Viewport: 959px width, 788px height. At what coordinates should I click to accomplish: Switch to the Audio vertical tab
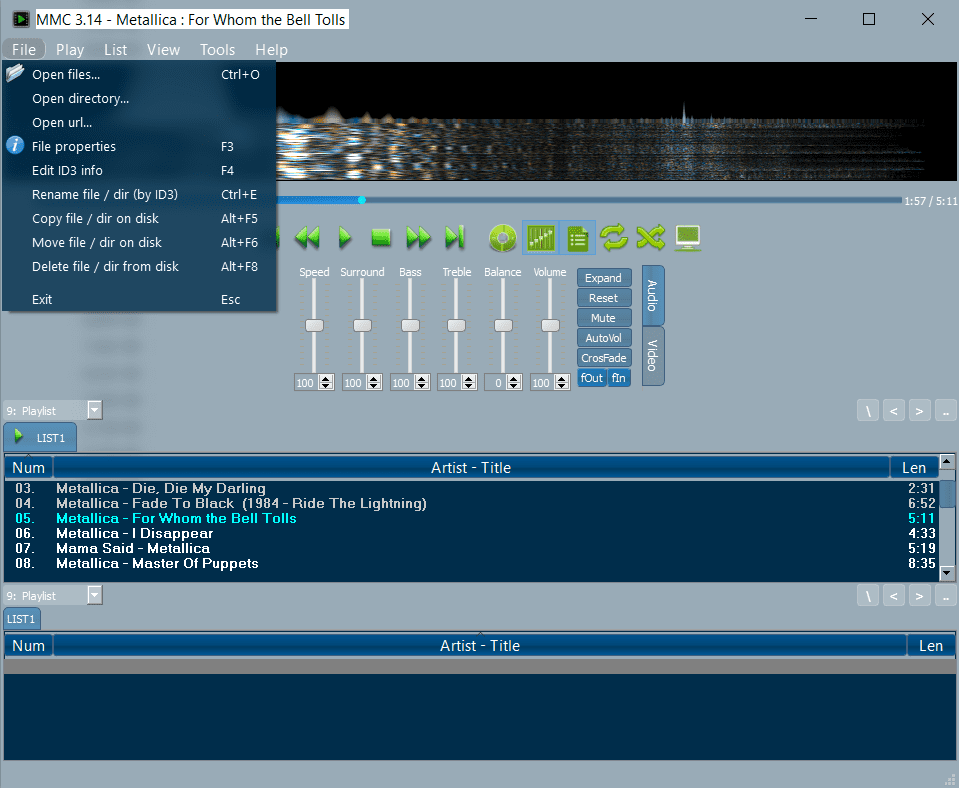tap(653, 296)
